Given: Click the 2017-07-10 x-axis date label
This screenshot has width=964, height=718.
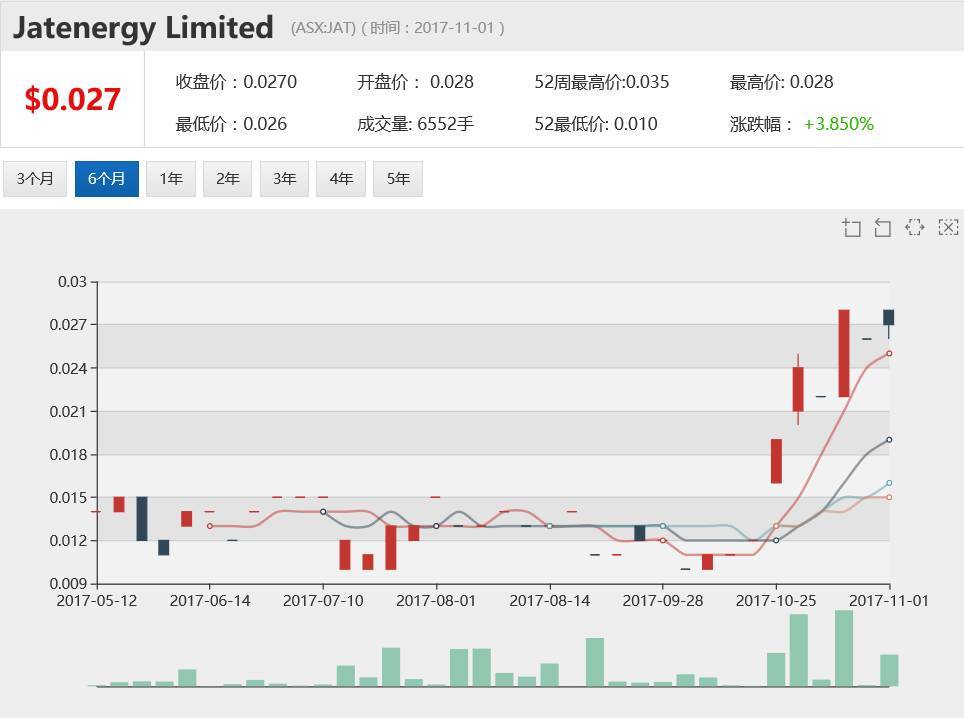Looking at the screenshot, I should tap(323, 601).
